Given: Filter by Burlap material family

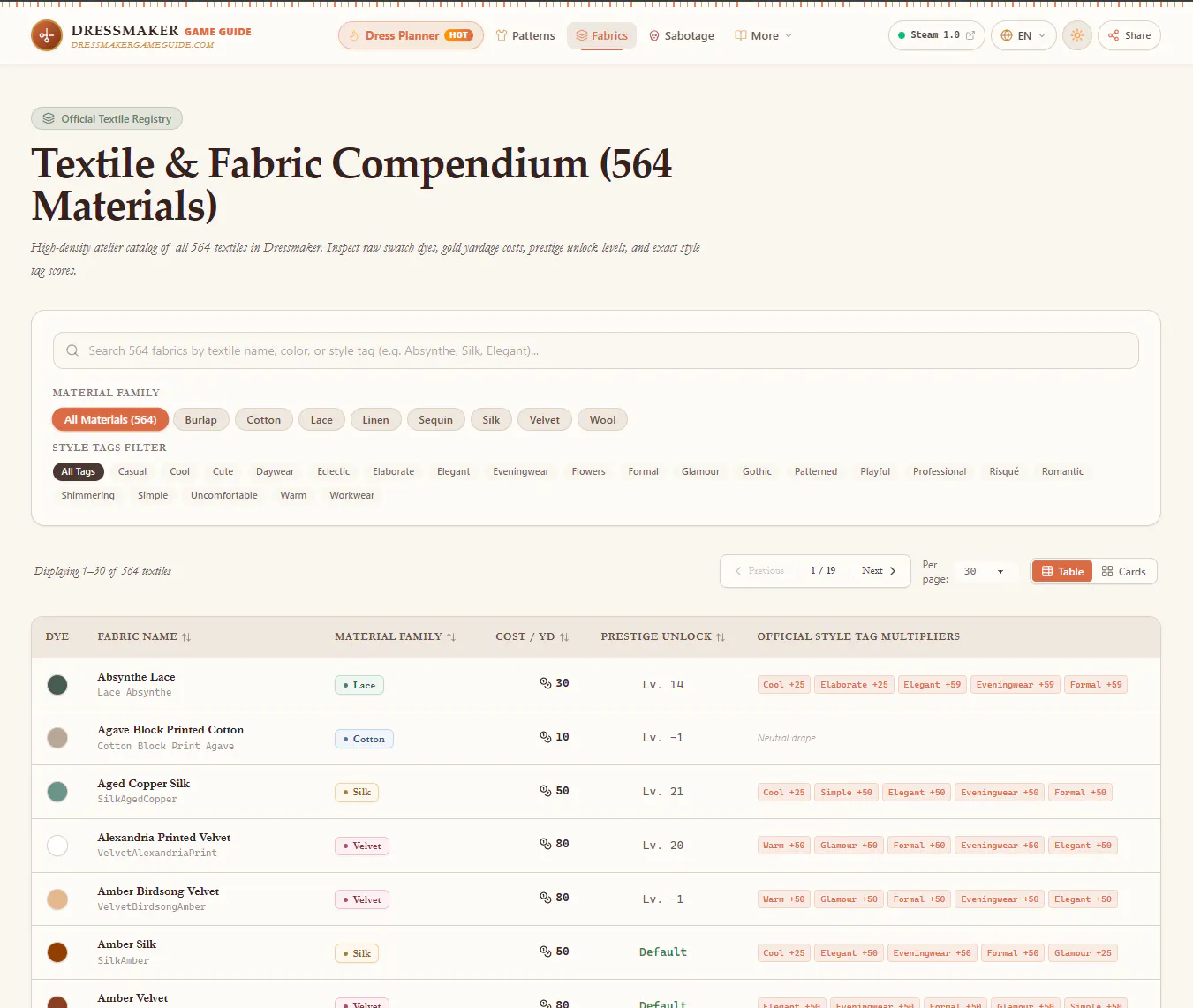Looking at the screenshot, I should tap(201, 419).
